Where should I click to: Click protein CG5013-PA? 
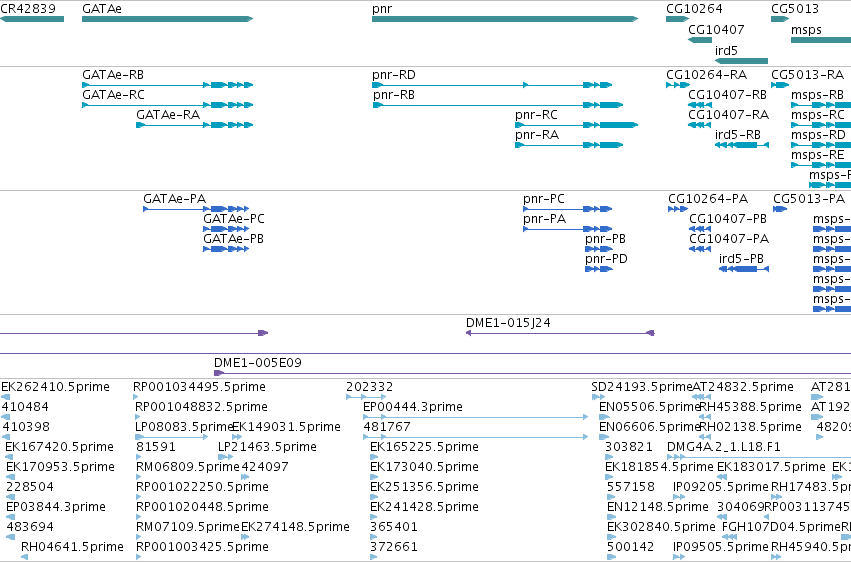(x=780, y=209)
